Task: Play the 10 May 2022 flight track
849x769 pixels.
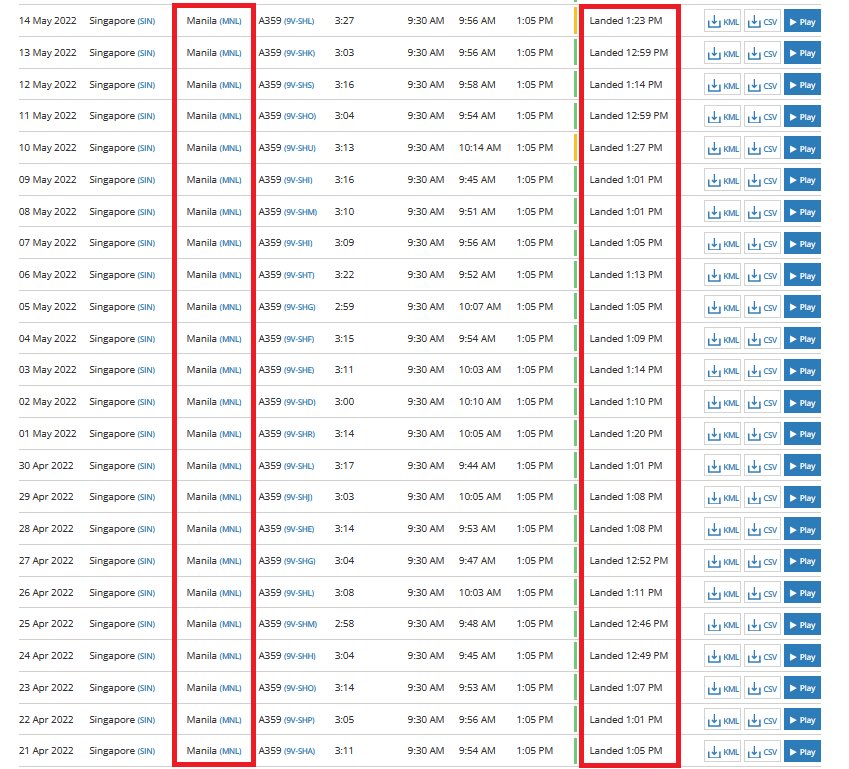Action: click(x=802, y=148)
